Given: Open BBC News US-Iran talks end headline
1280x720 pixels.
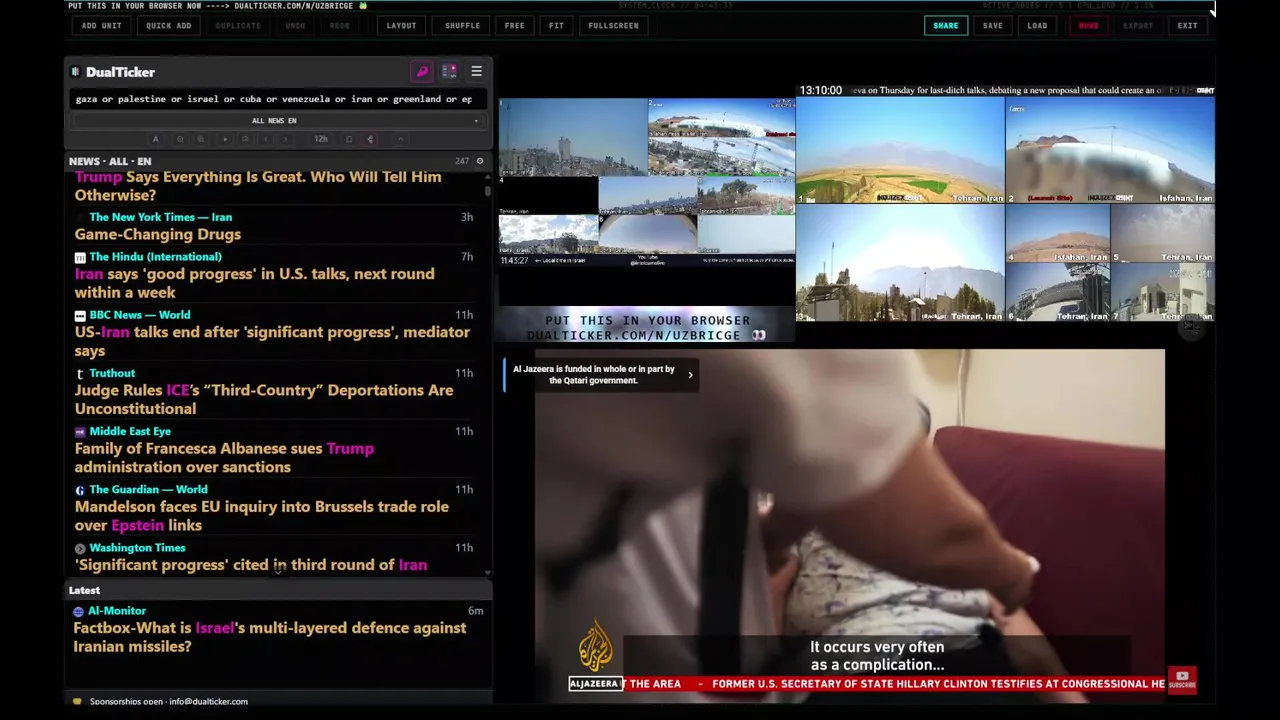Looking at the screenshot, I should [x=272, y=341].
